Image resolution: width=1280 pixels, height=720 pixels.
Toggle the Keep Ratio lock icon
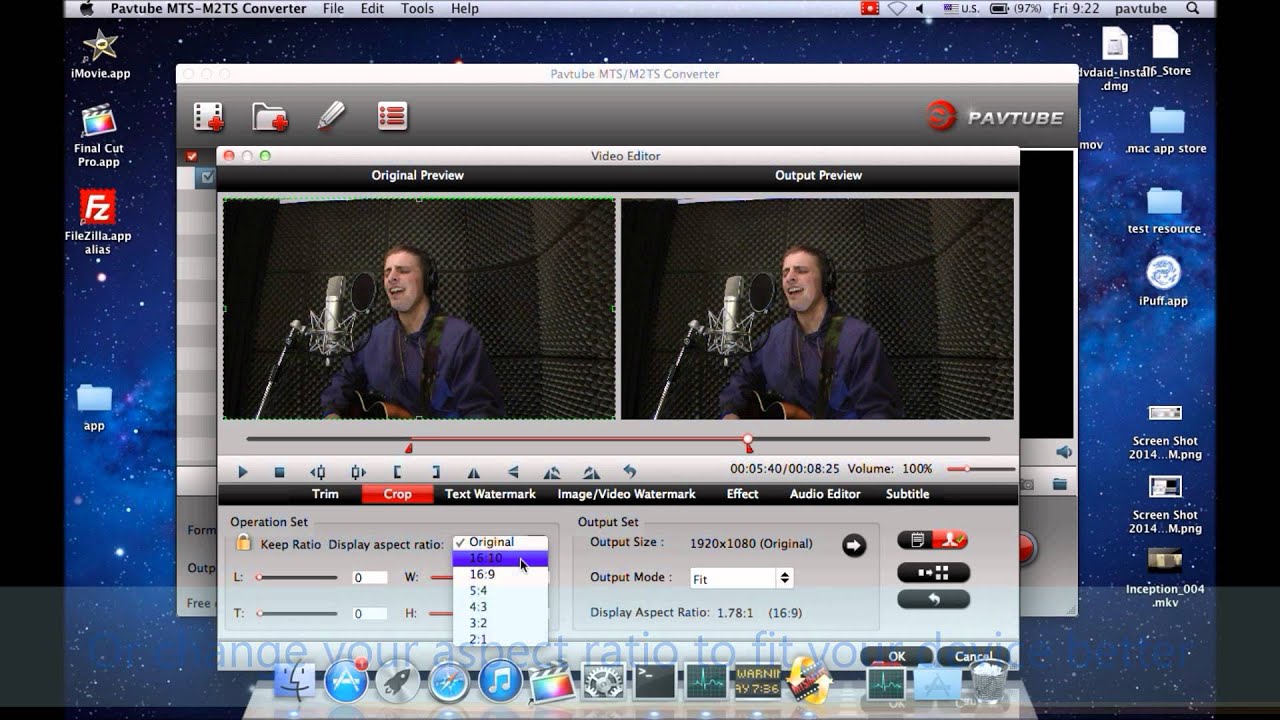pyautogui.click(x=244, y=543)
